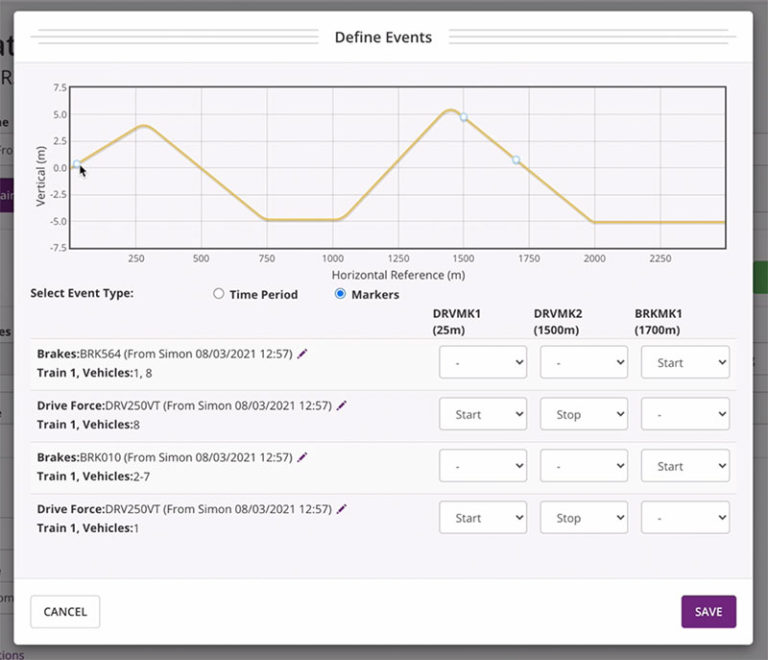Click the edit pencil next to Brakes BRK564
Viewport: 768px width, 660px height.
pyautogui.click(x=303, y=353)
